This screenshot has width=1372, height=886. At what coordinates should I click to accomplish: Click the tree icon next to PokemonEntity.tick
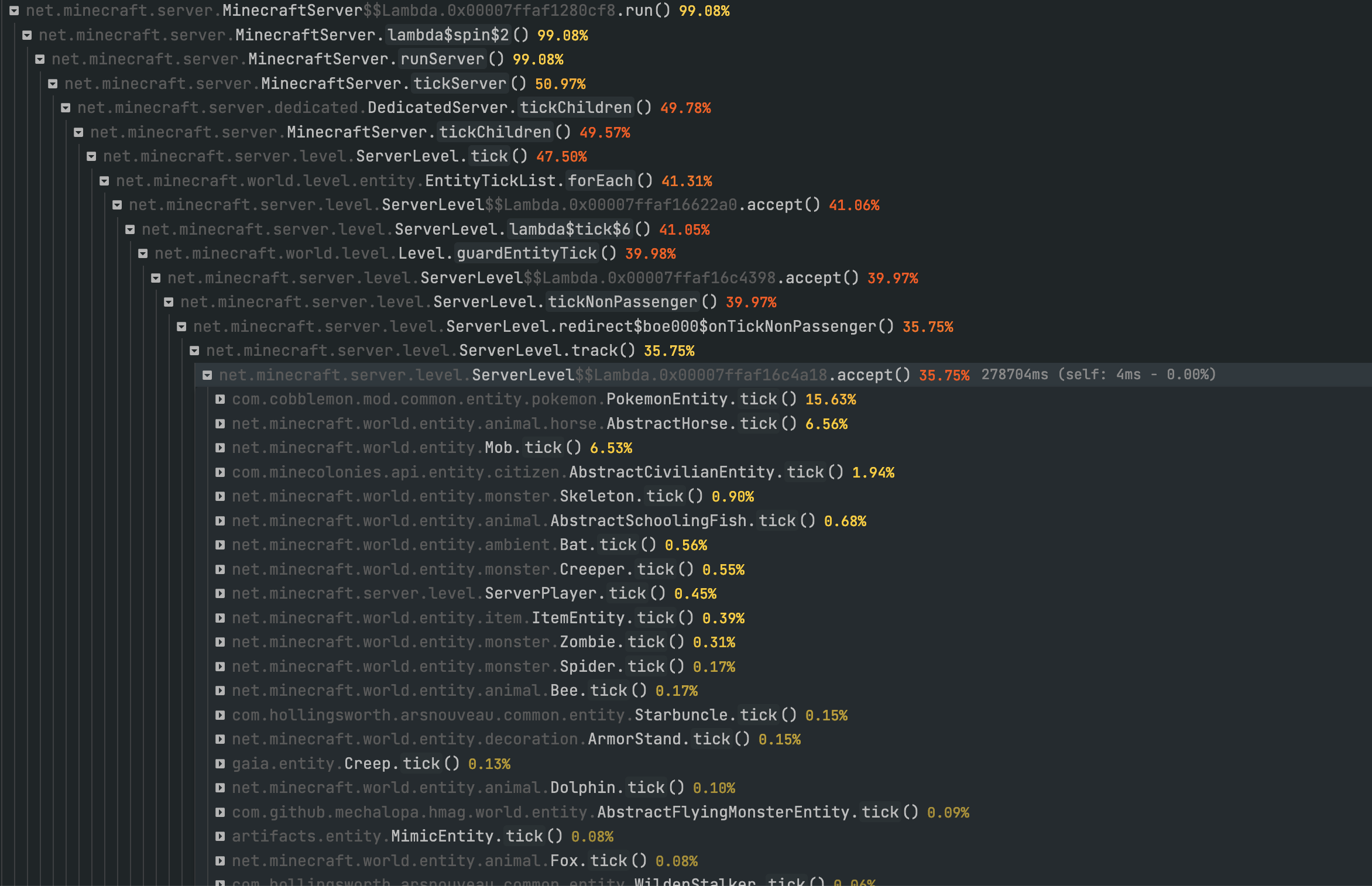[221, 399]
